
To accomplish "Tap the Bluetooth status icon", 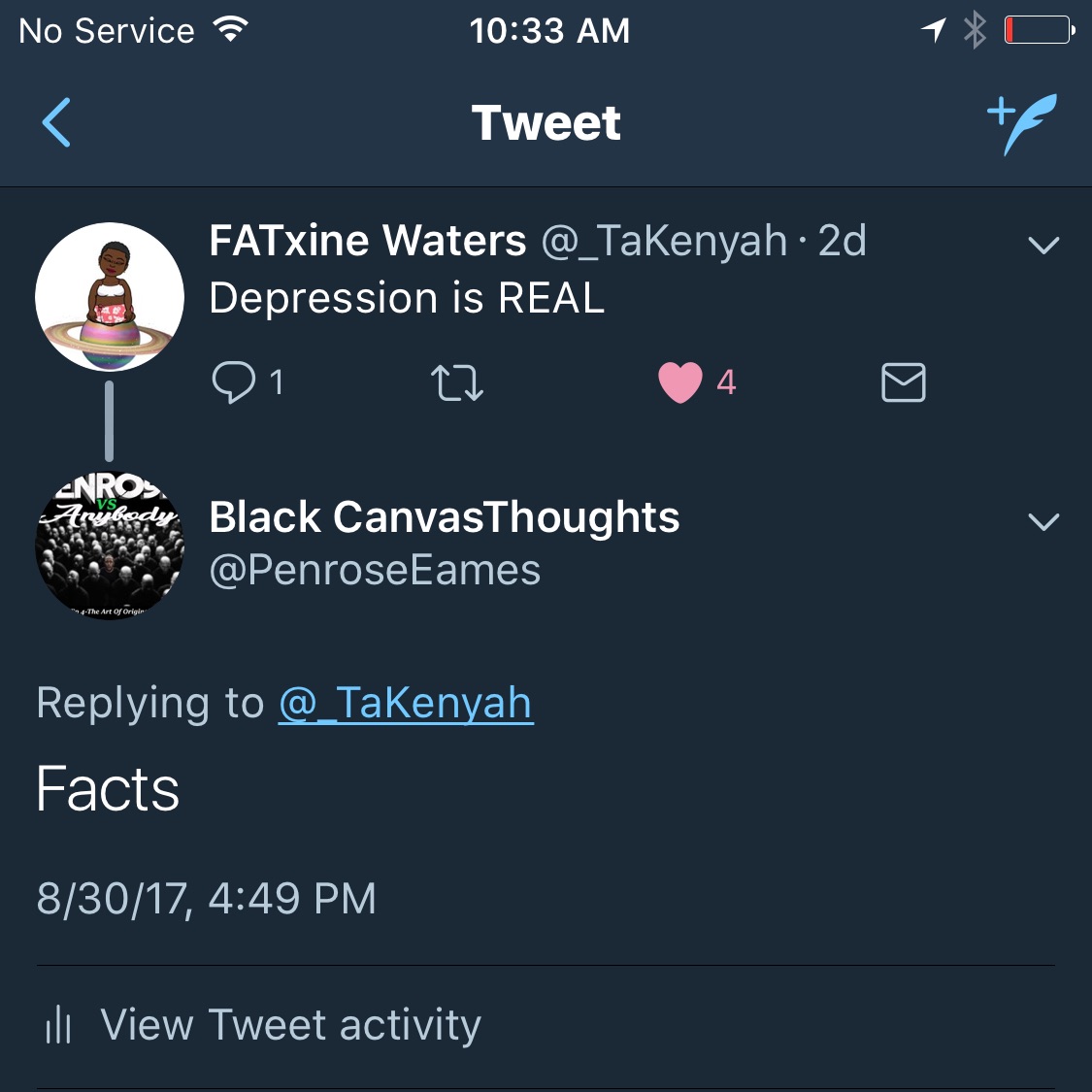I will pyautogui.click(x=975, y=31).
